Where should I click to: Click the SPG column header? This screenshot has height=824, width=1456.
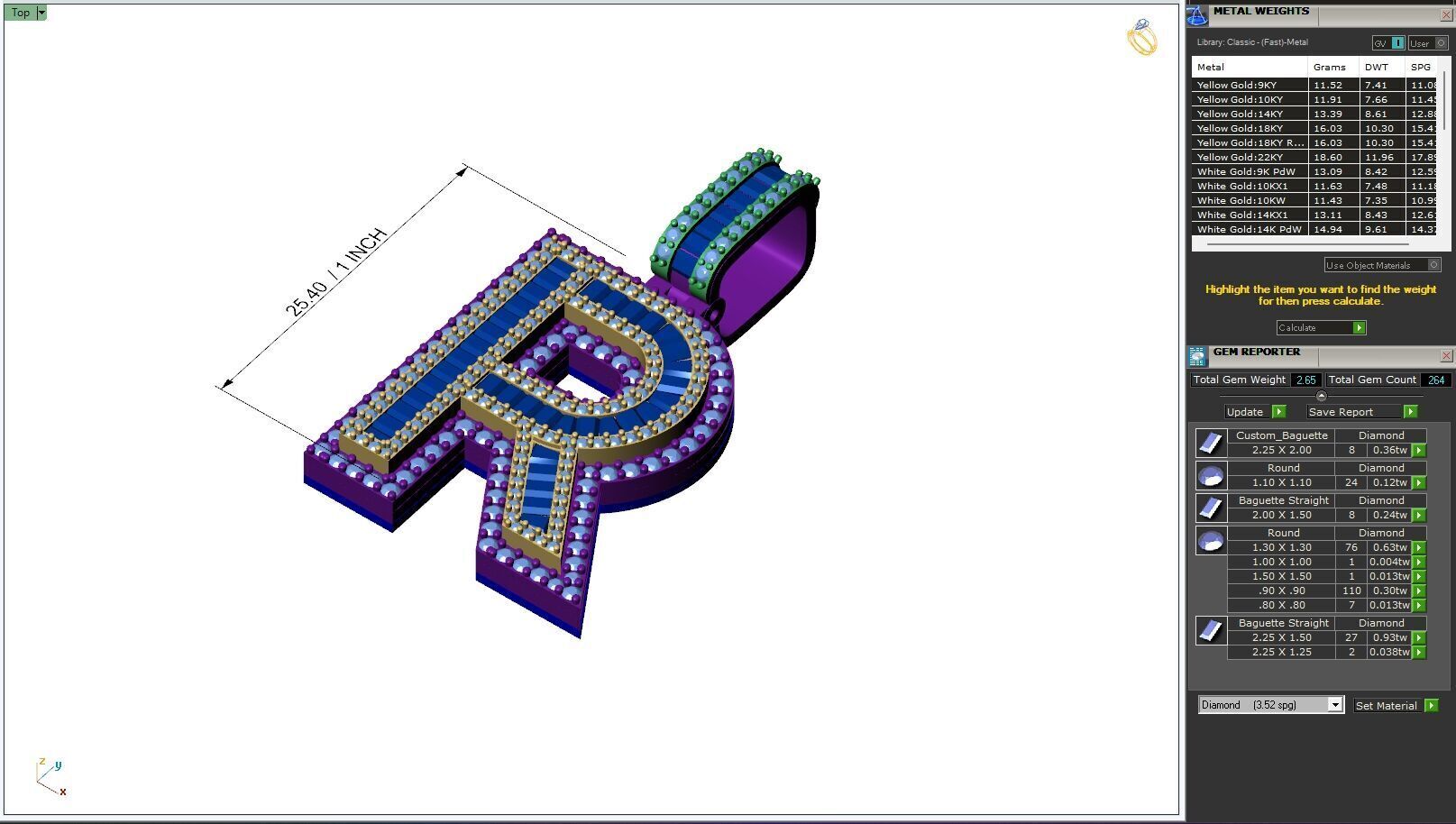point(1422,67)
